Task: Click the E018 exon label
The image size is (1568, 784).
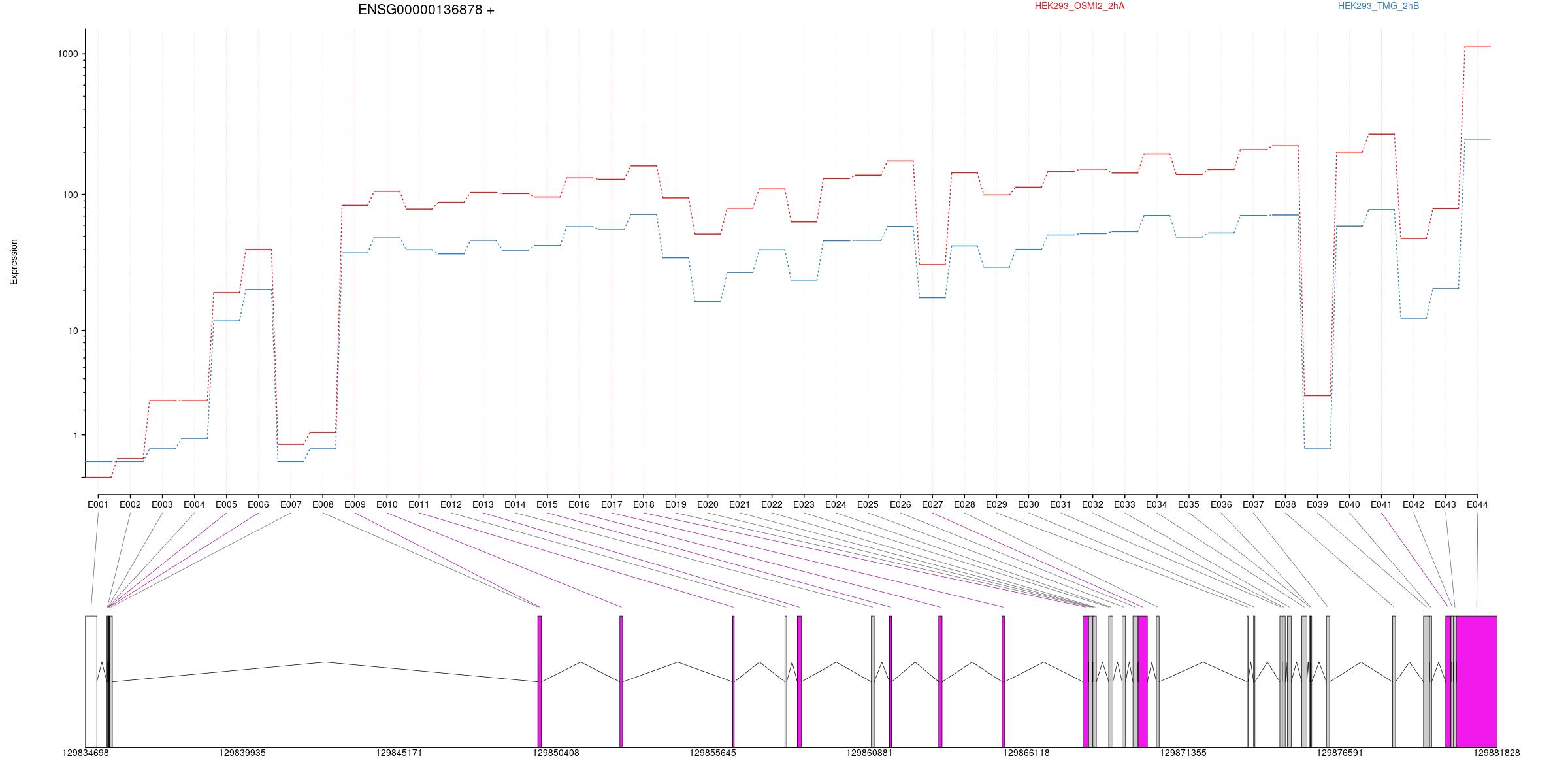Action: [644, 504]
